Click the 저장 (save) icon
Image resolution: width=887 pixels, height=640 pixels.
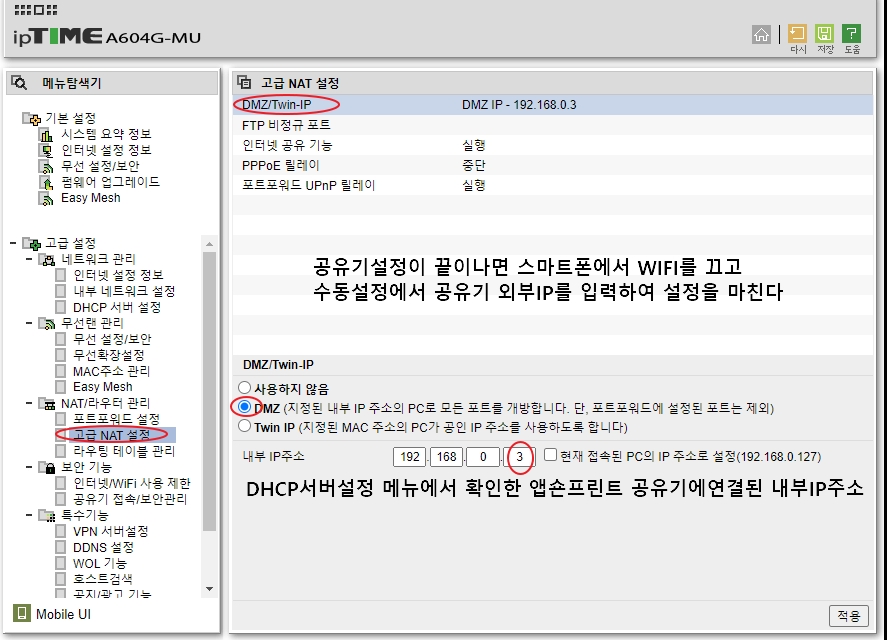click(825, 34)
